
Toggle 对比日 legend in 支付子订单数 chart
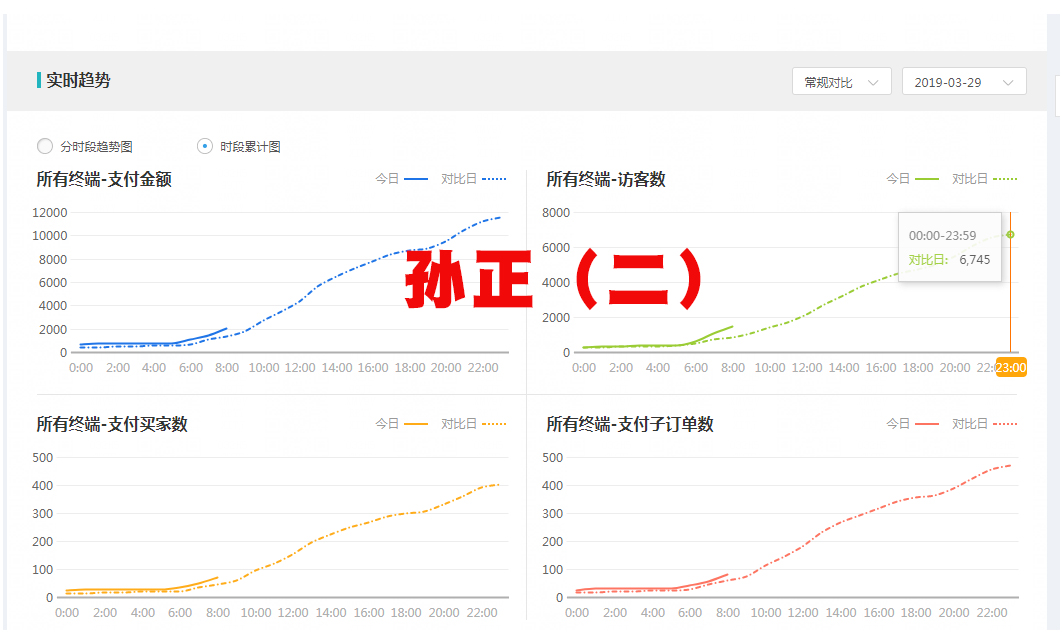[985, 424]
